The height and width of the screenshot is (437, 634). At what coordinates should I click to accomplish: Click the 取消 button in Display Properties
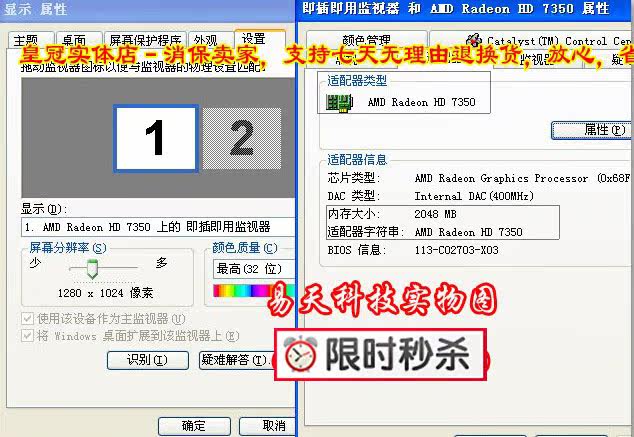[x=268, y=426]
